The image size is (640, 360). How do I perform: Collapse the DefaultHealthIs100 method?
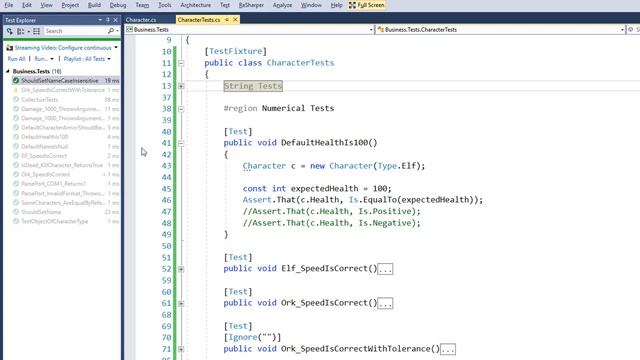click(x=181, y=143)
